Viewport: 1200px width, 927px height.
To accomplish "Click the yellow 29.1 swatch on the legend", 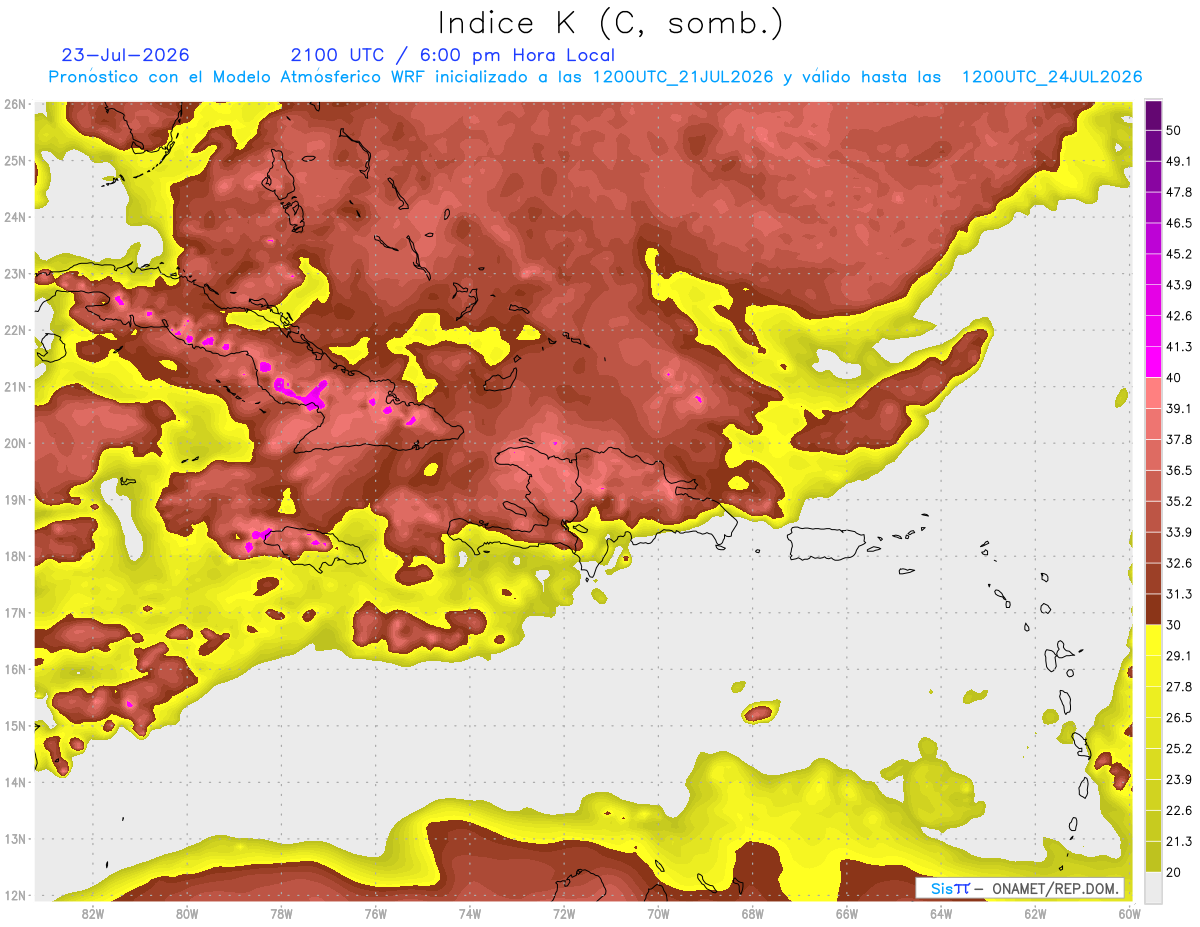I will point(1153,640).
